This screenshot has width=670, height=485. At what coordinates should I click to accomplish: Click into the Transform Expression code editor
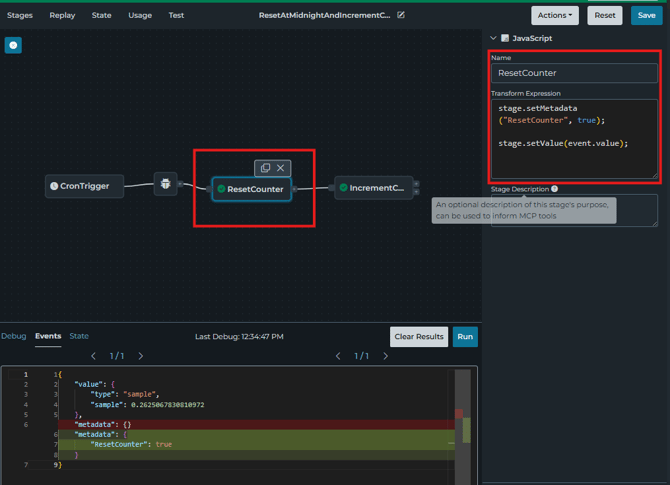574,138
